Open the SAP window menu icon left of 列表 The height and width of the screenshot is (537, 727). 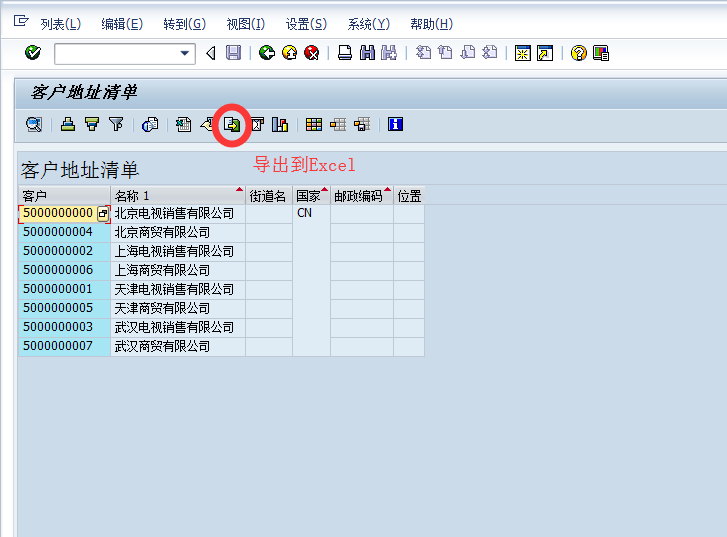click(21, 21)
